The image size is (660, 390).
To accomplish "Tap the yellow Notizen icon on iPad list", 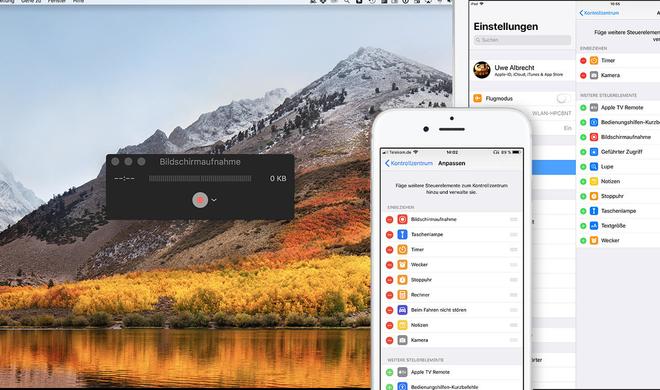I will pos(593,181).
